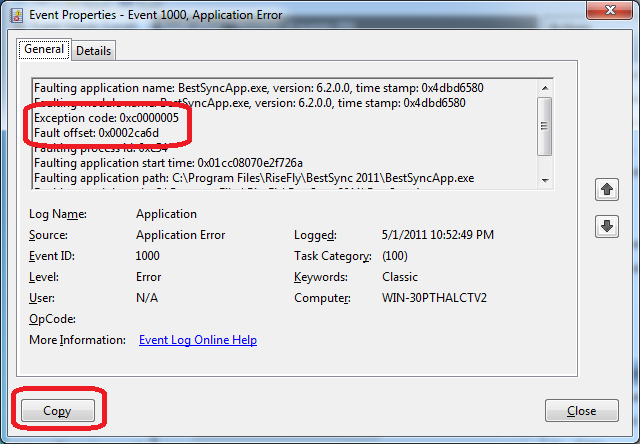Click the Event Properties title bar icon
This screenshot has width=640, height=444.
(16, 15)
